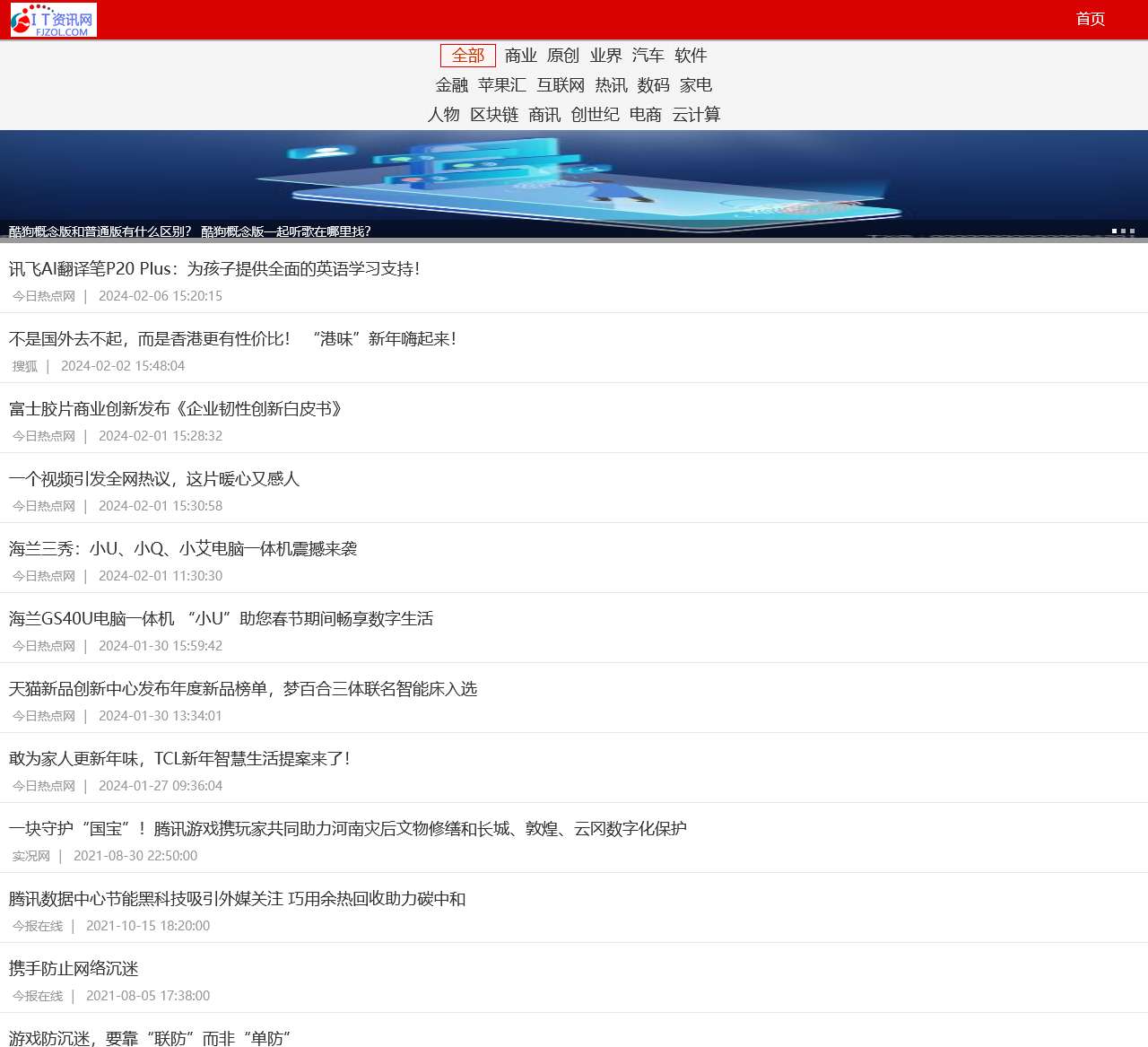Viewport: 1148px width, 1047px height.
Task: Click the timestamp 2024-01-30 13:34:01
Action: point(161,716)
